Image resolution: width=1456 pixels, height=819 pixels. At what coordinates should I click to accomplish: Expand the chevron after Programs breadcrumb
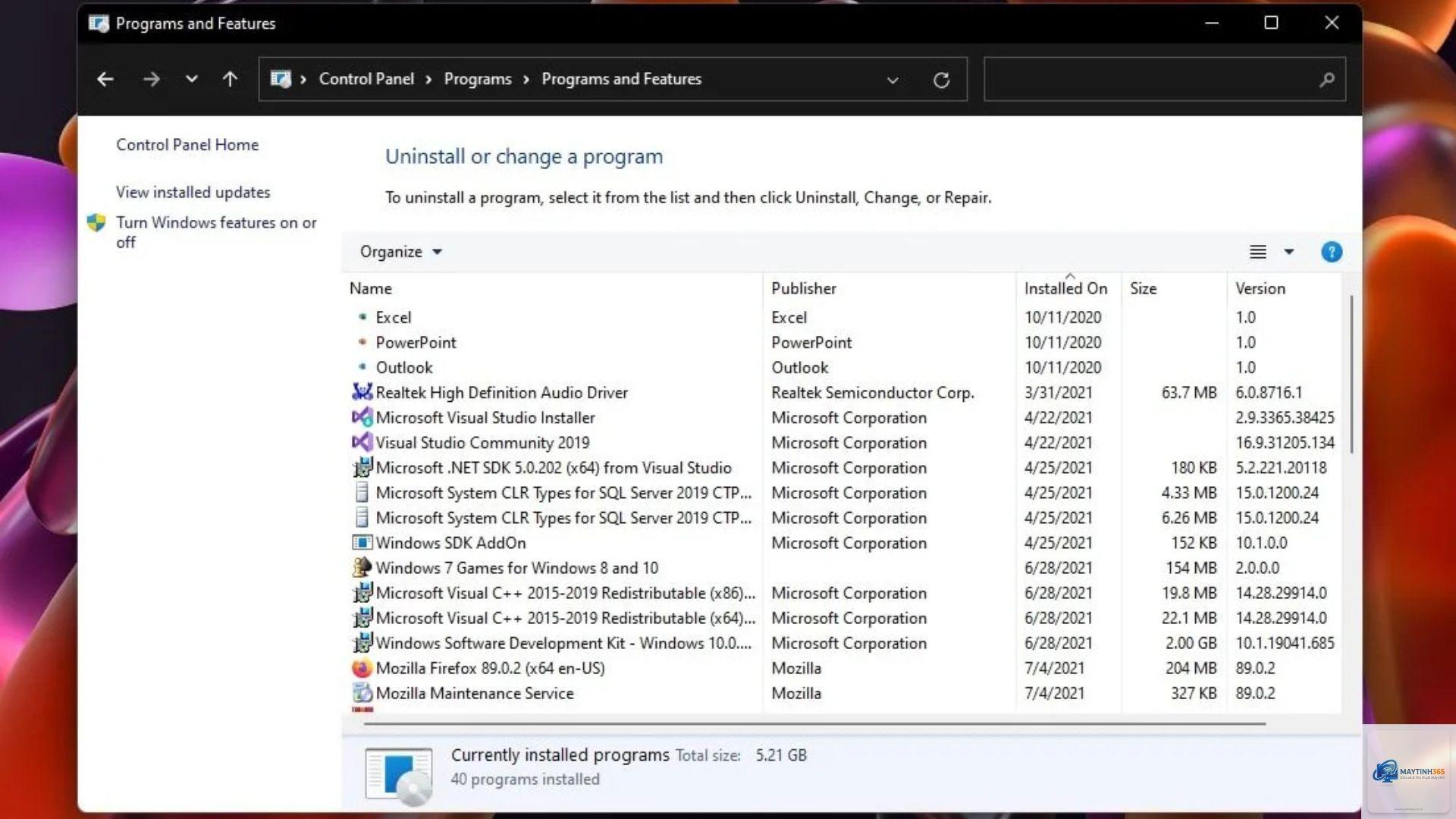(526, 80)
